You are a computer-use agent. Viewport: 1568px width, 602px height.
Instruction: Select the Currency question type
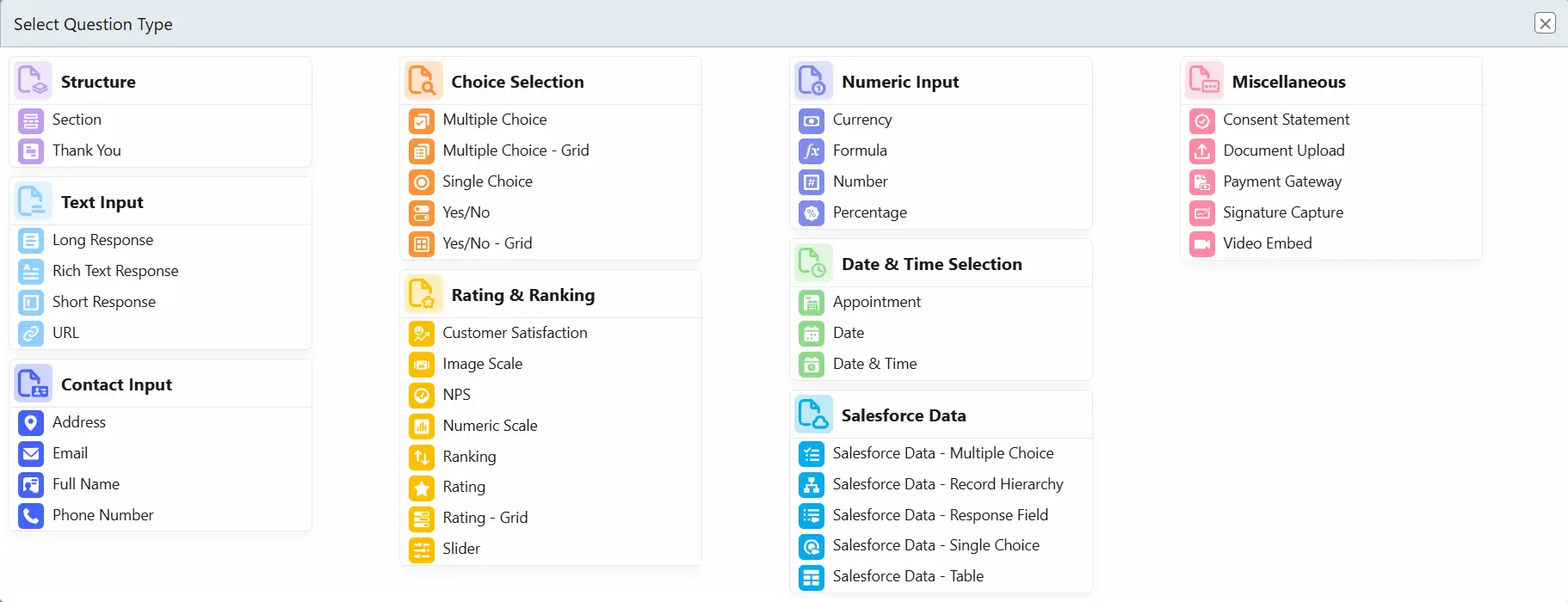click(x=861, y=120)
